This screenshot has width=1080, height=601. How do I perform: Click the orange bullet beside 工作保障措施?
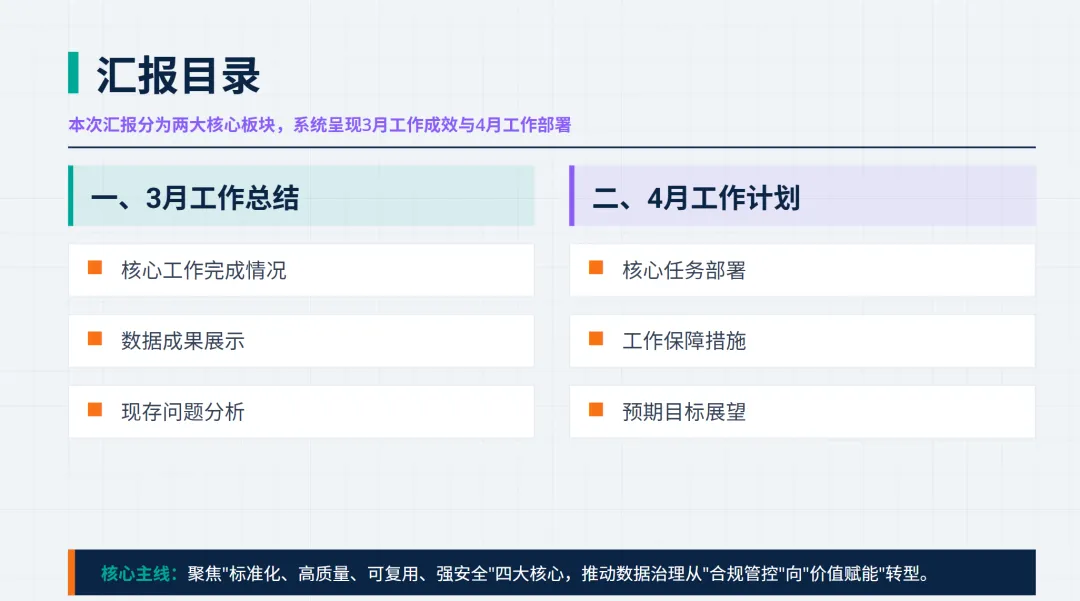pyautogui.click(x=596, y=339)
